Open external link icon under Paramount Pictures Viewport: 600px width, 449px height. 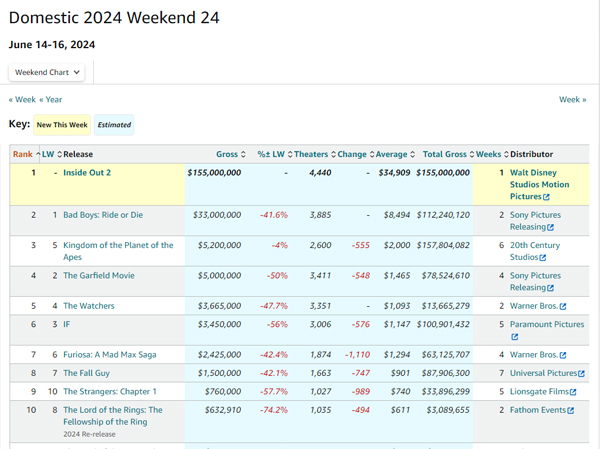click(515, 337)
